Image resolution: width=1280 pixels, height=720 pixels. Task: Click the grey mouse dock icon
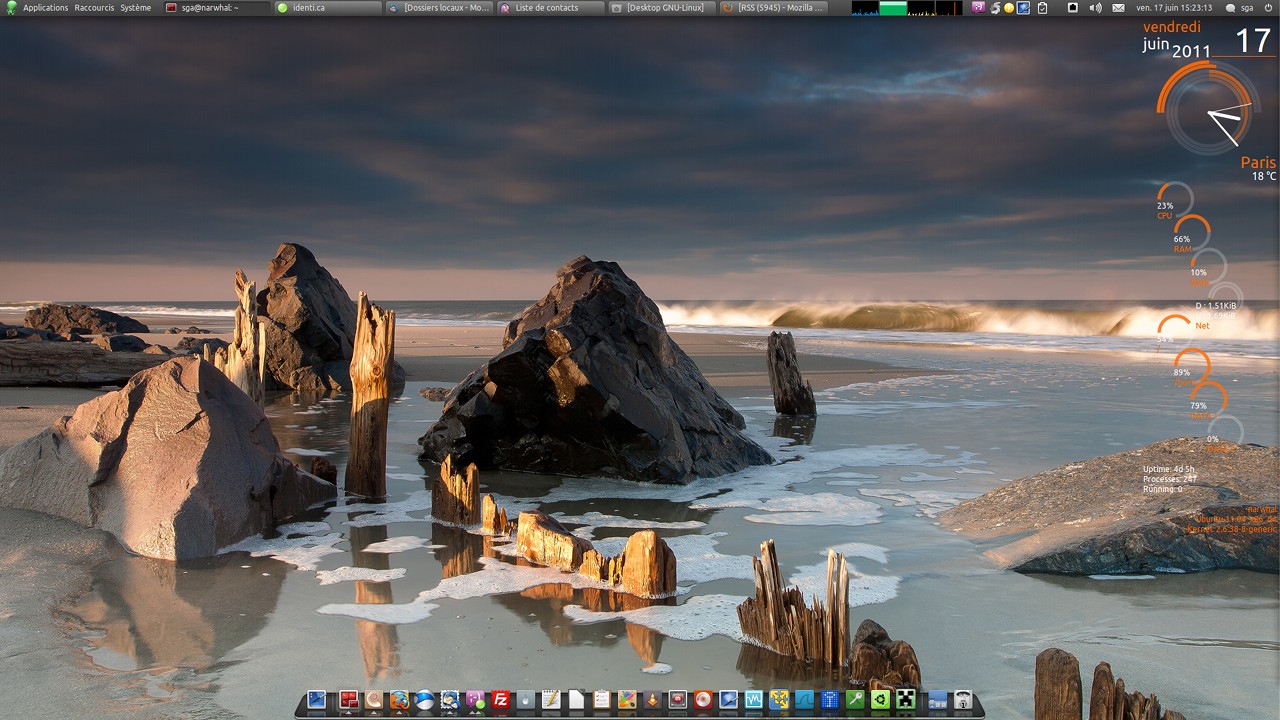coord(526,700)
